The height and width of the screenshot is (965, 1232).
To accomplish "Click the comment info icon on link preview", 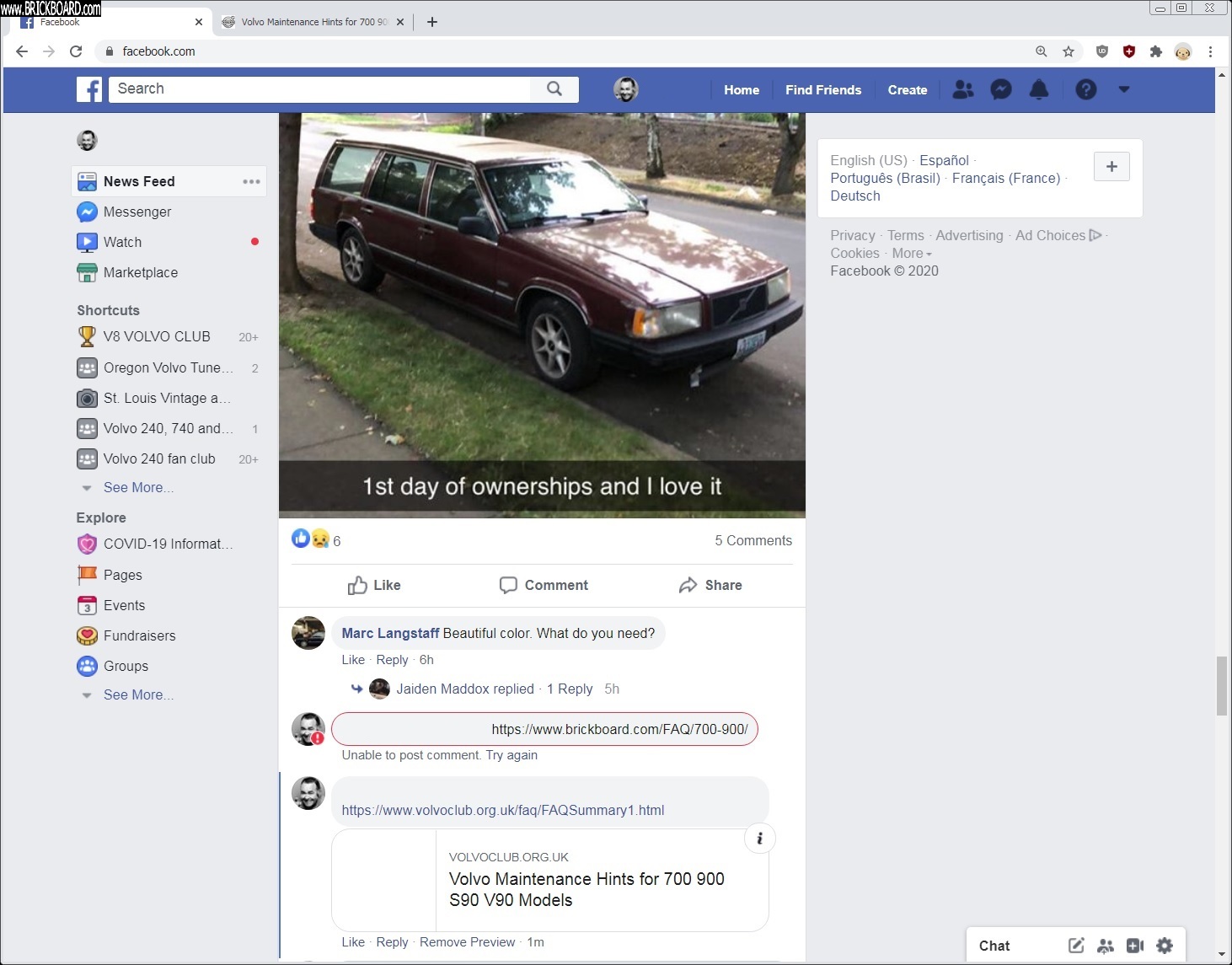I will point(759,838).
